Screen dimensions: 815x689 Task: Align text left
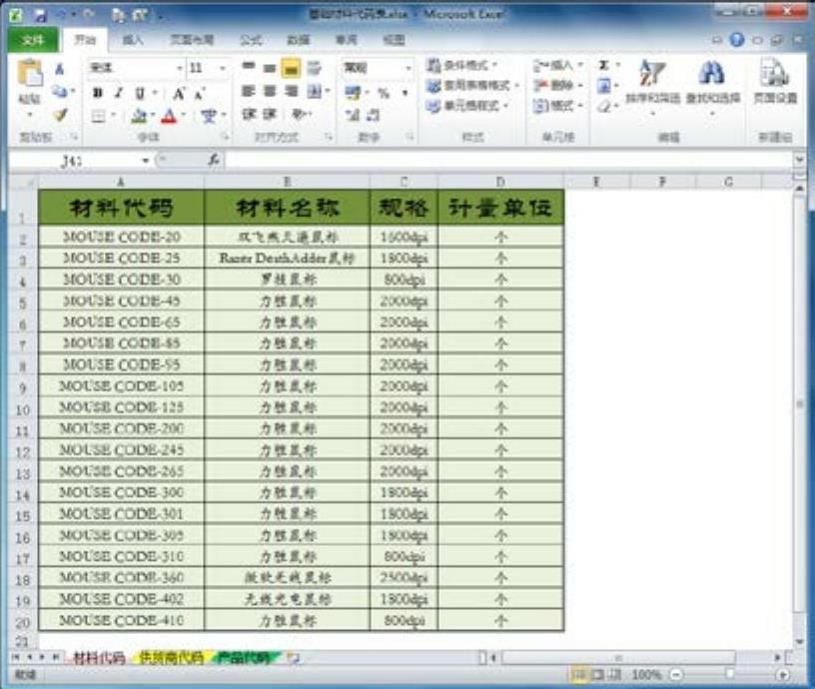pyautogui.click(x=248, y=91)
